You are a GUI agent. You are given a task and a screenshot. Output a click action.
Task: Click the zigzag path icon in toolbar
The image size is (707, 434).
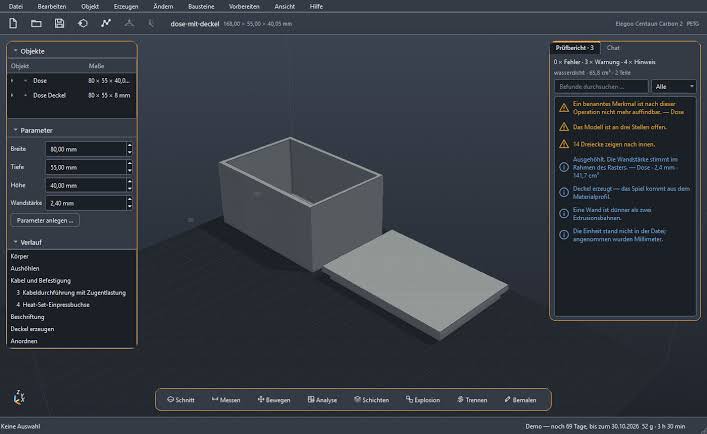106,23
